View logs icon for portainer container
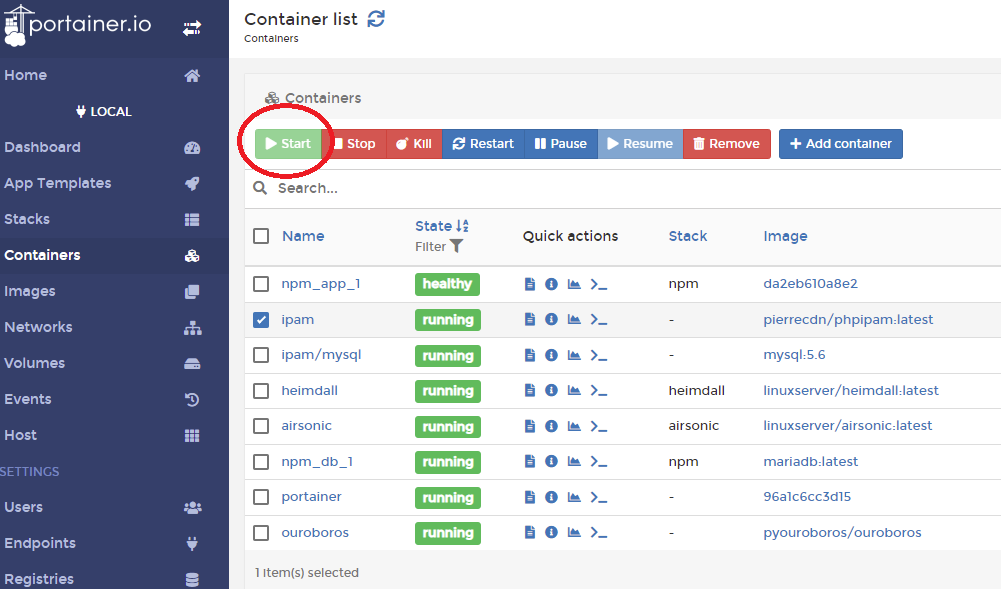 tap(530, 496)
